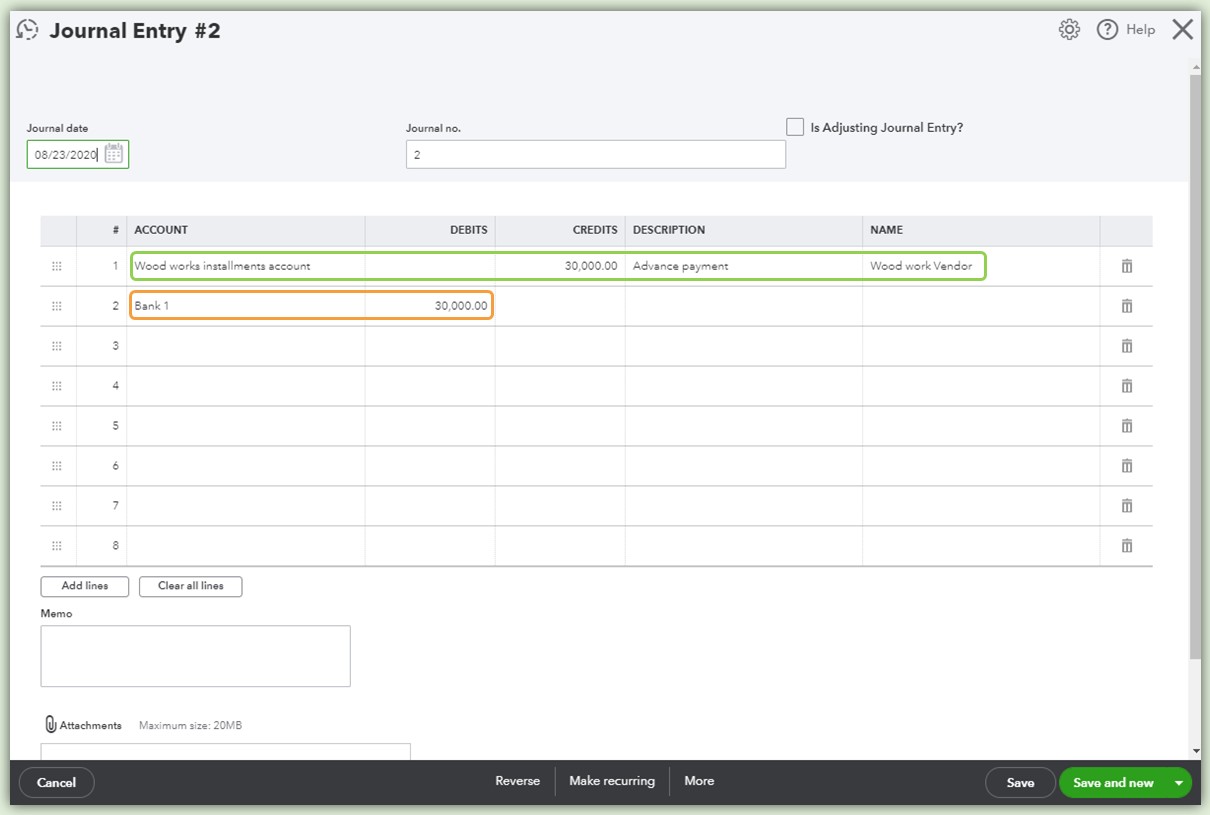Screen dimensions: 1210x815
Task: Expand the Save and new dropdown arrow
Action: tap(1179, 783)
